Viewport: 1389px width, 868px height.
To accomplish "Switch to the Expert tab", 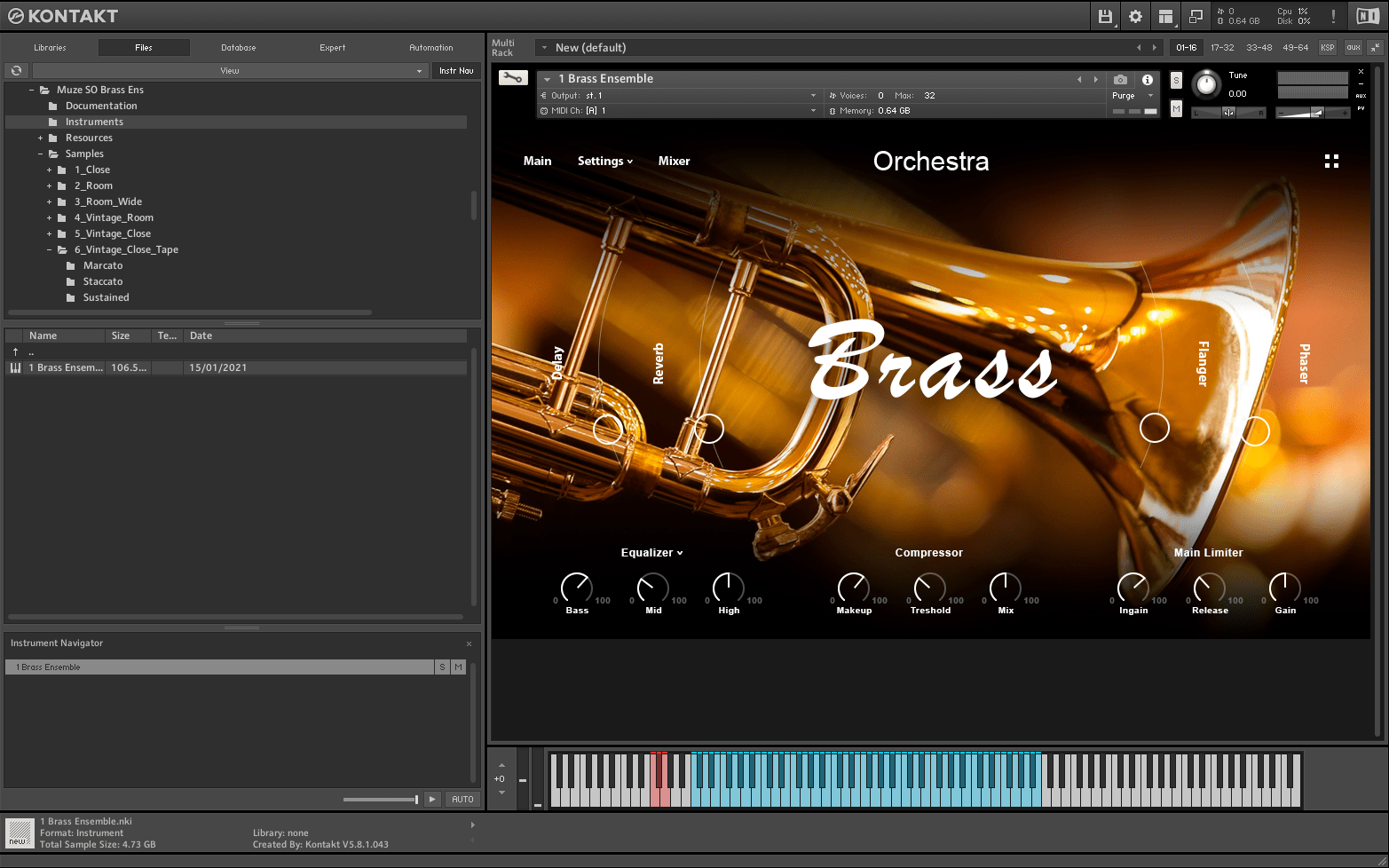I will point(333,48).
